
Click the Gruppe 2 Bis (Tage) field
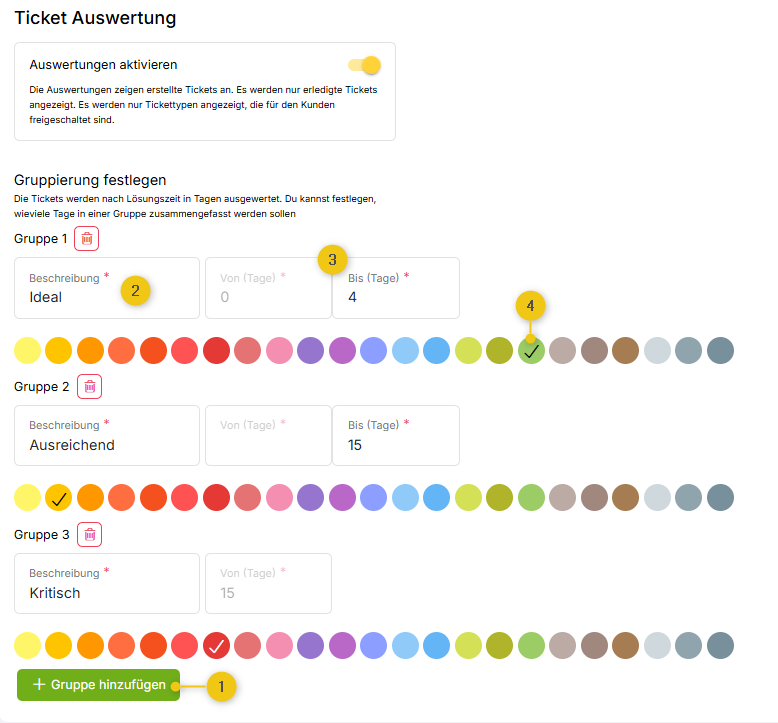(395, 445)
